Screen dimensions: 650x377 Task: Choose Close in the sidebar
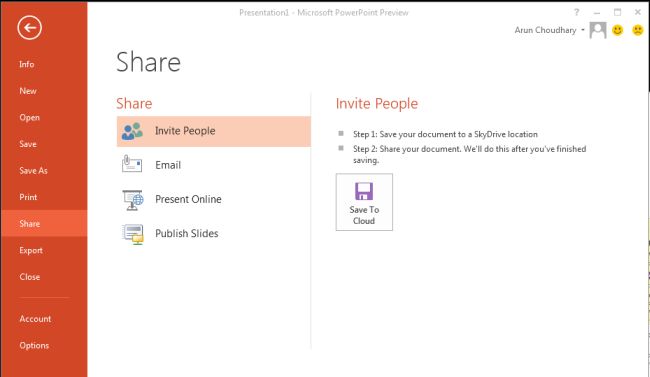click(44, 277)
